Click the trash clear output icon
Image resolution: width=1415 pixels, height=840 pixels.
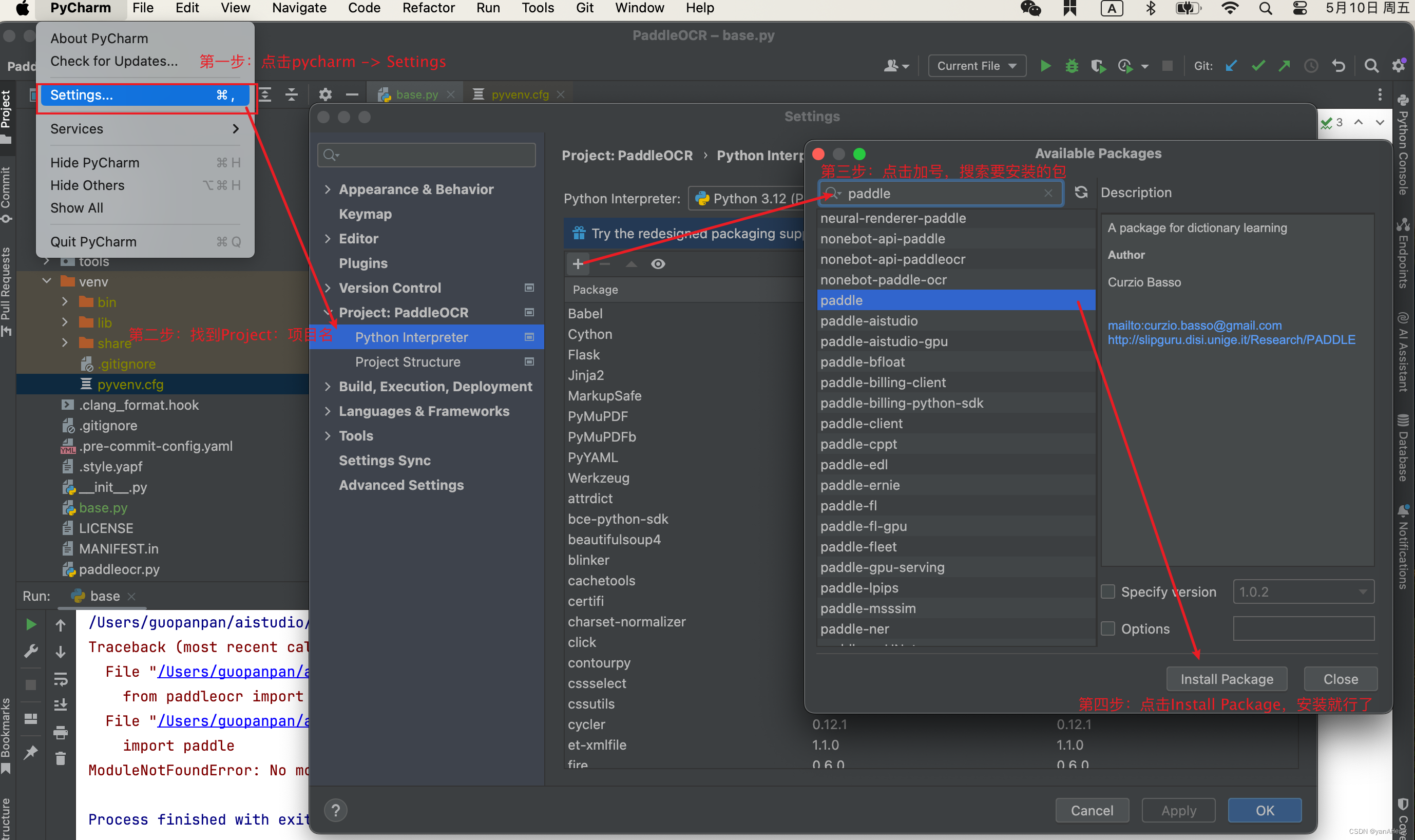coord(61,758)
